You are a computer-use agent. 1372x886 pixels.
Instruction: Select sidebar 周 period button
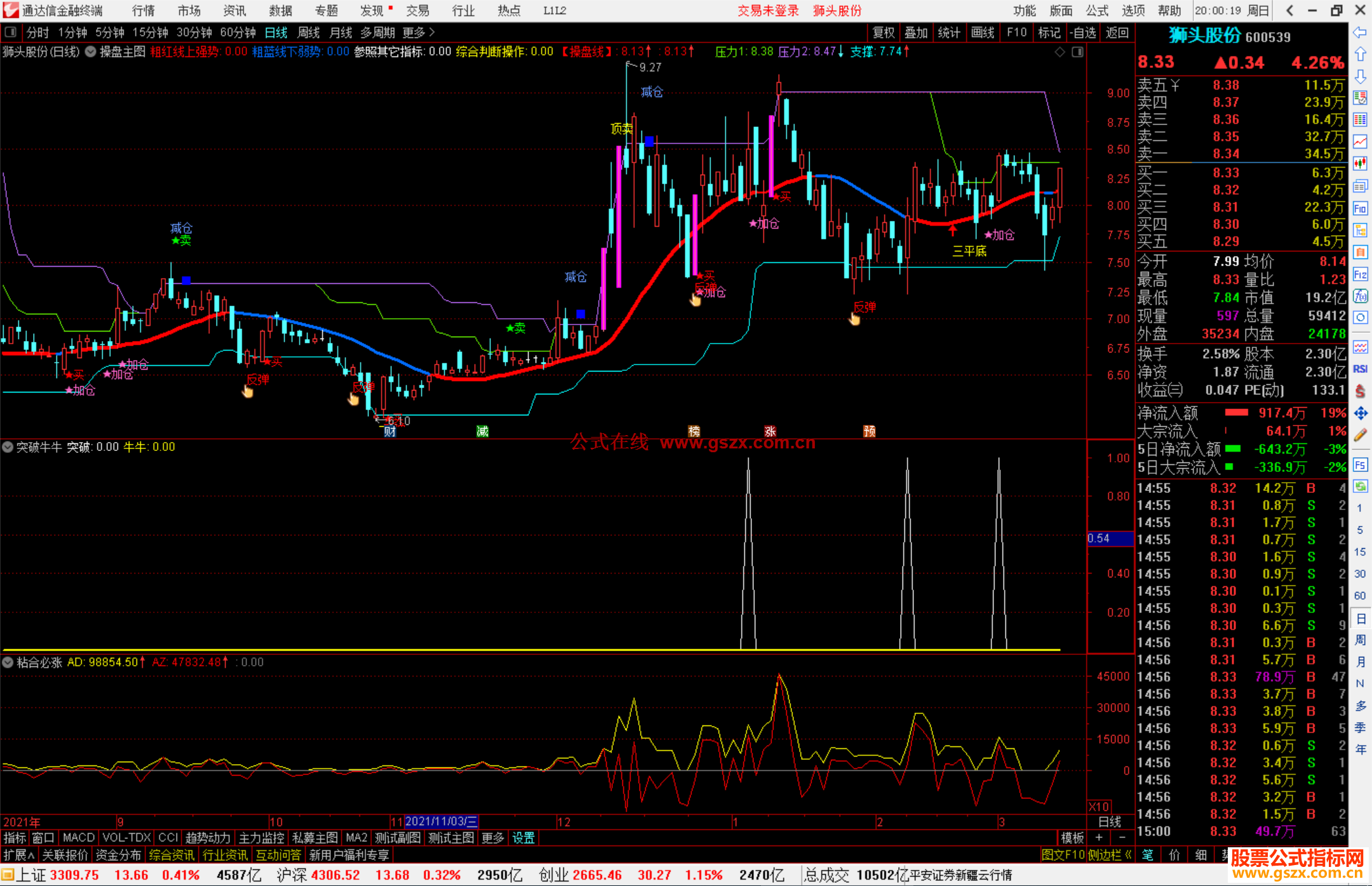tap(1360, 640)
